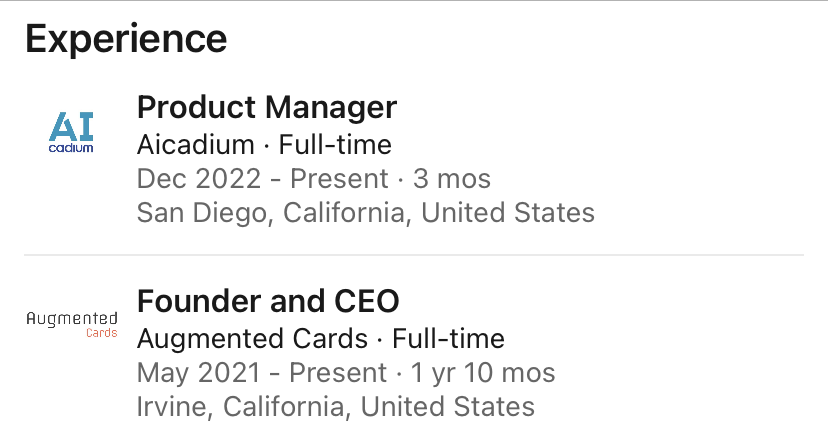
Task: Open the Augmented Cards company logo
Action: [x=72, y=324]
